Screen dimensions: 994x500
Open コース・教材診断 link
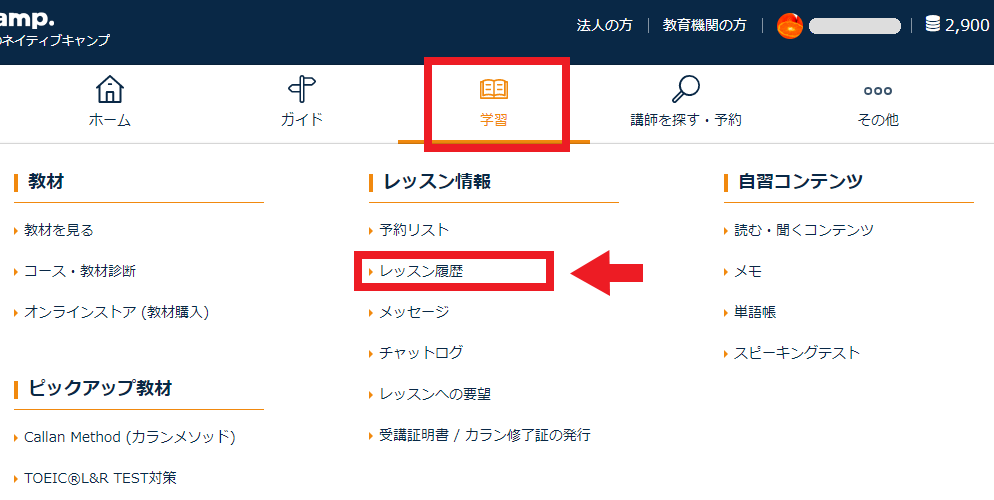80,271
